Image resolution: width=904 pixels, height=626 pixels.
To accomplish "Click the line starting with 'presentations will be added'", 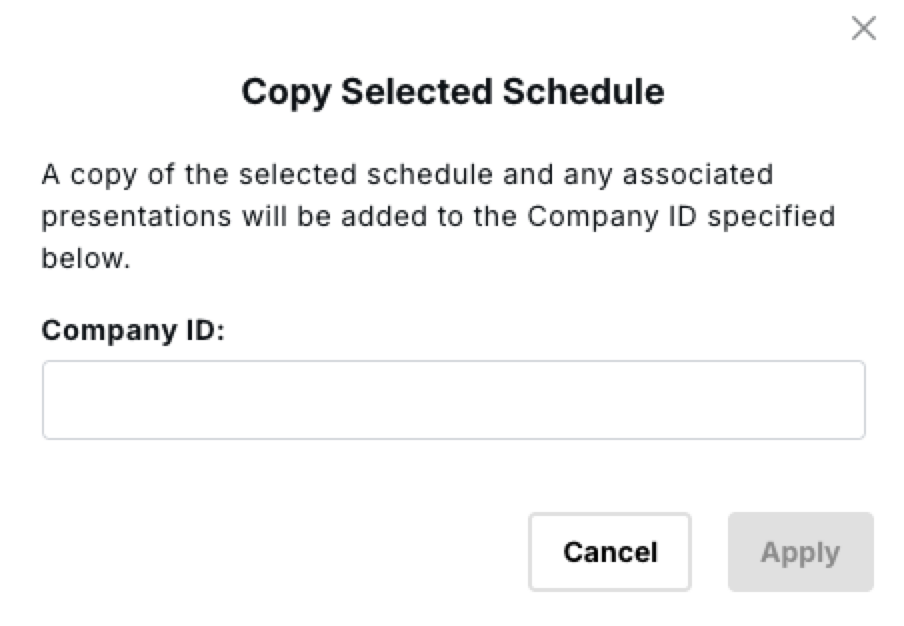I will click(x=438, y=216).
